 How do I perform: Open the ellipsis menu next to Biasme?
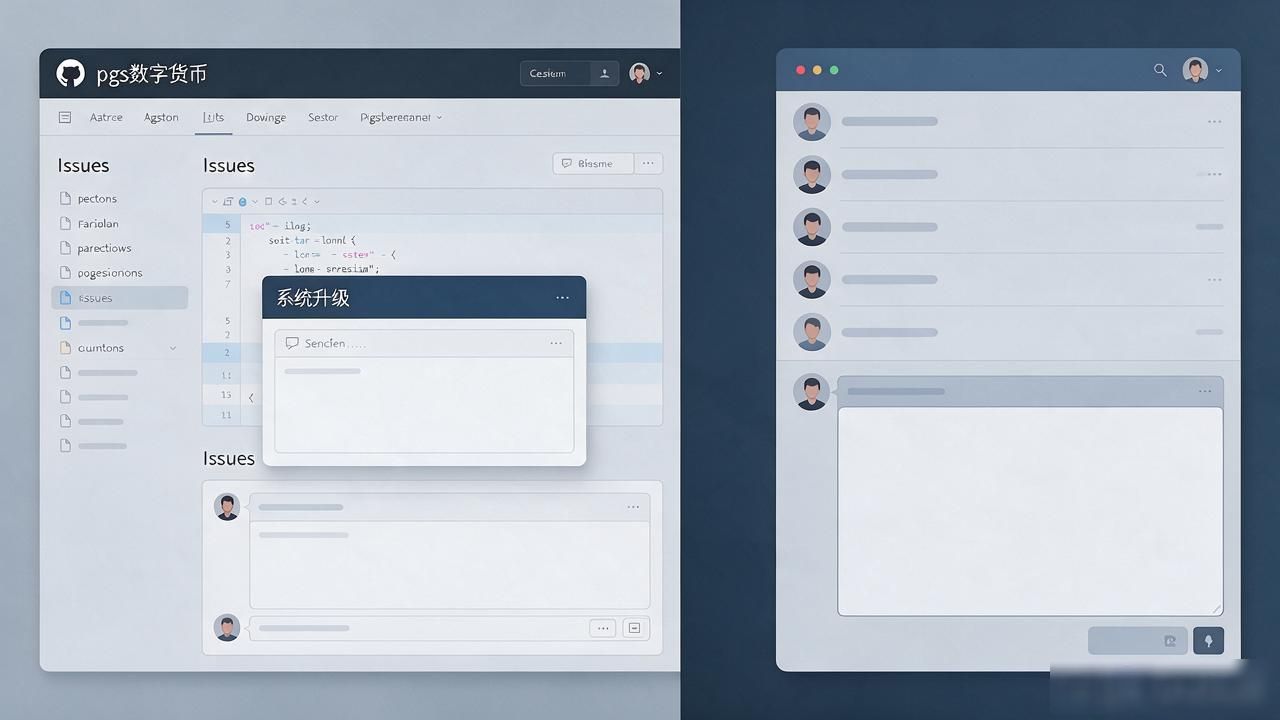(648, 163)
